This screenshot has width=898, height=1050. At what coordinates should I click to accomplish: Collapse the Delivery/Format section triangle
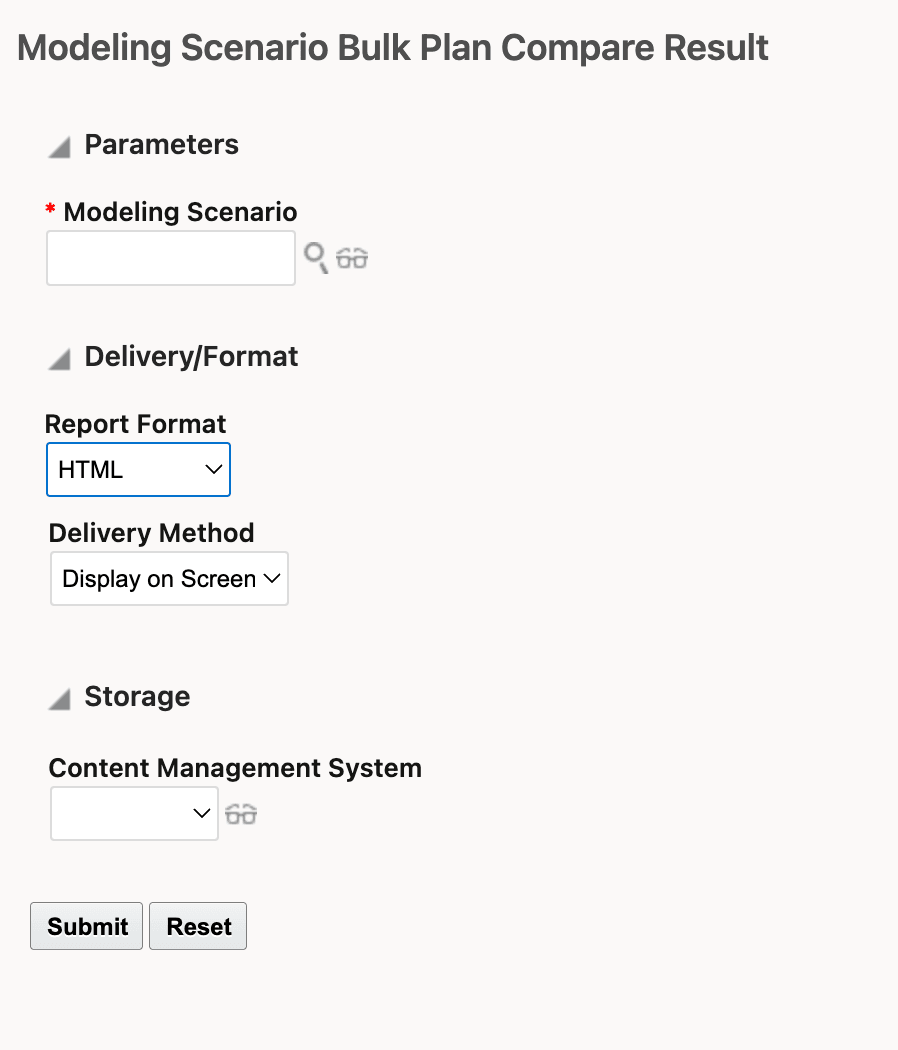coord(60,359)
